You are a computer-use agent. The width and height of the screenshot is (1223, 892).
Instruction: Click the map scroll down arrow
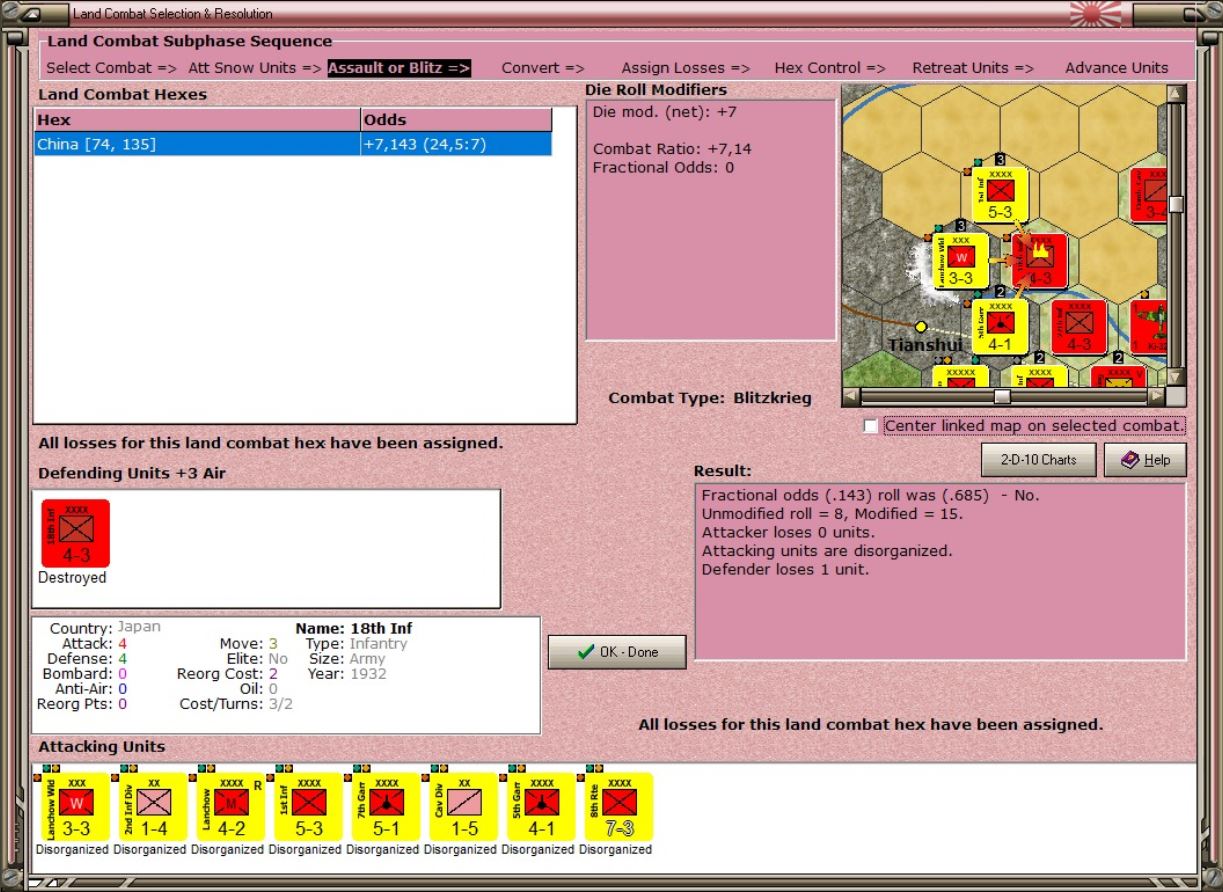pyautogui.click(x=1176, y=377)
